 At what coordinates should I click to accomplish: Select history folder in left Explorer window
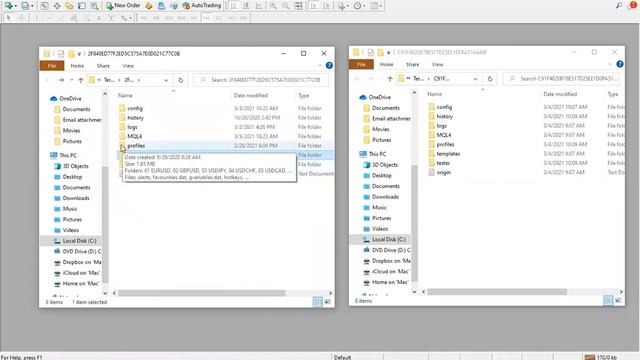click(x=136, y=118)
